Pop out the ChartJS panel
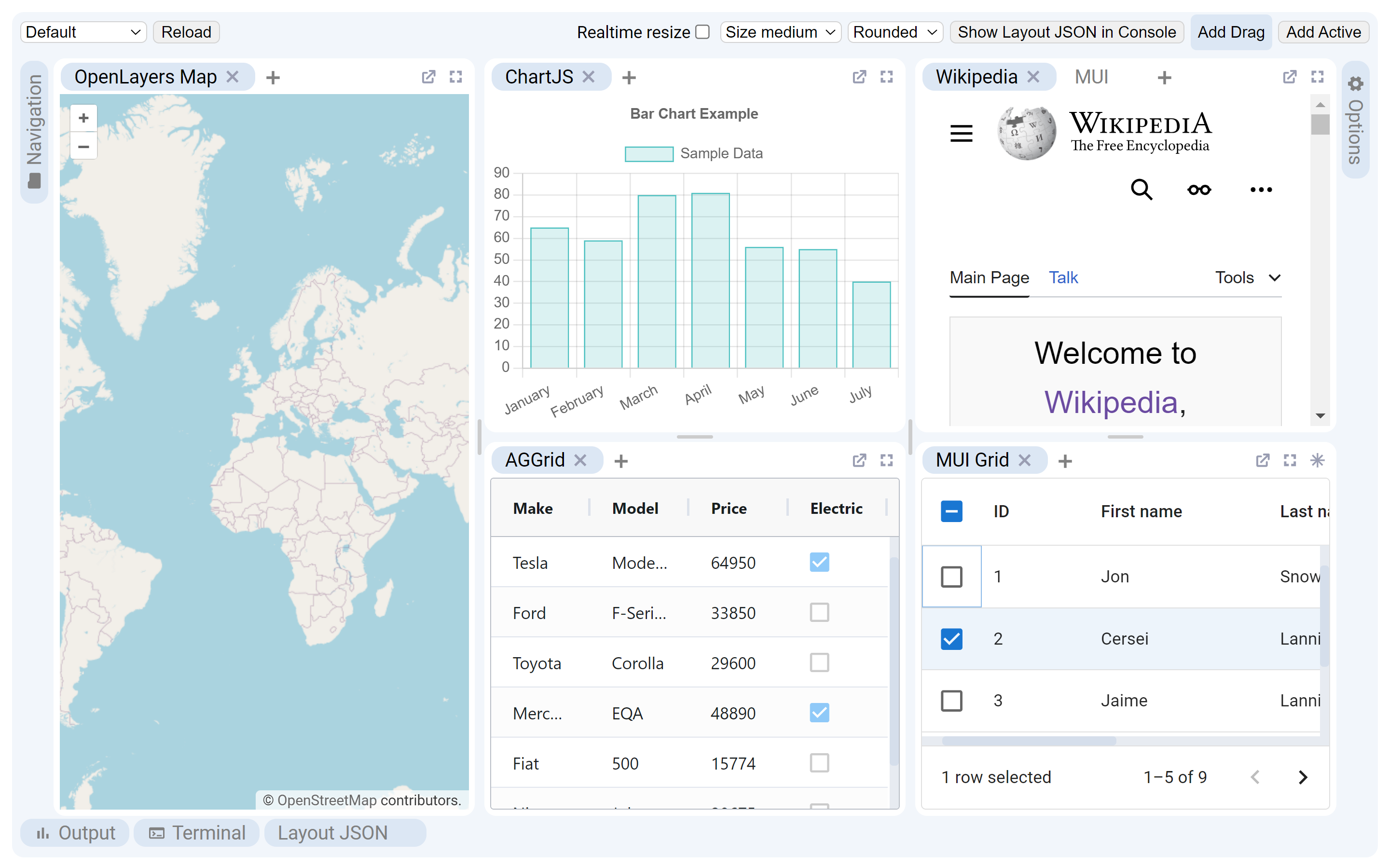The image size is (1389, 868). [859, 76]
